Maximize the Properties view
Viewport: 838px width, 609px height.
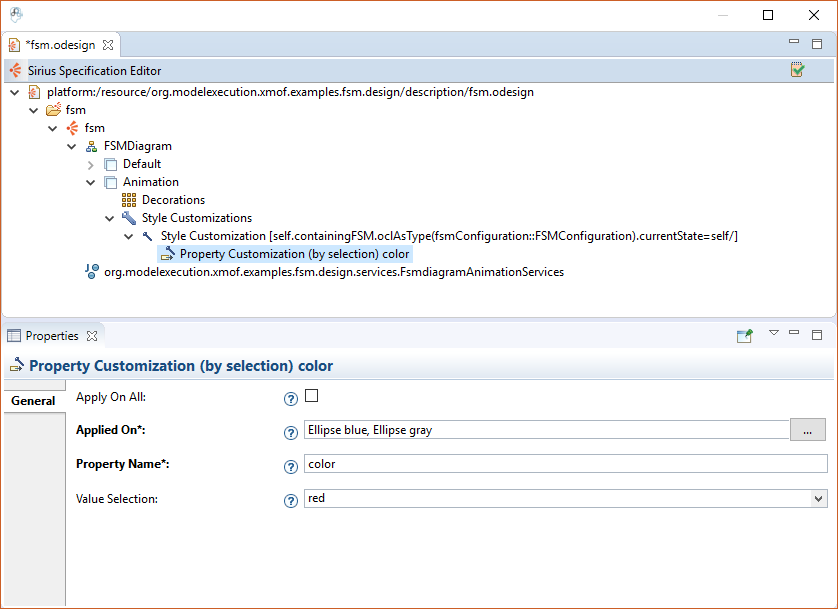(x=817, y=335)
